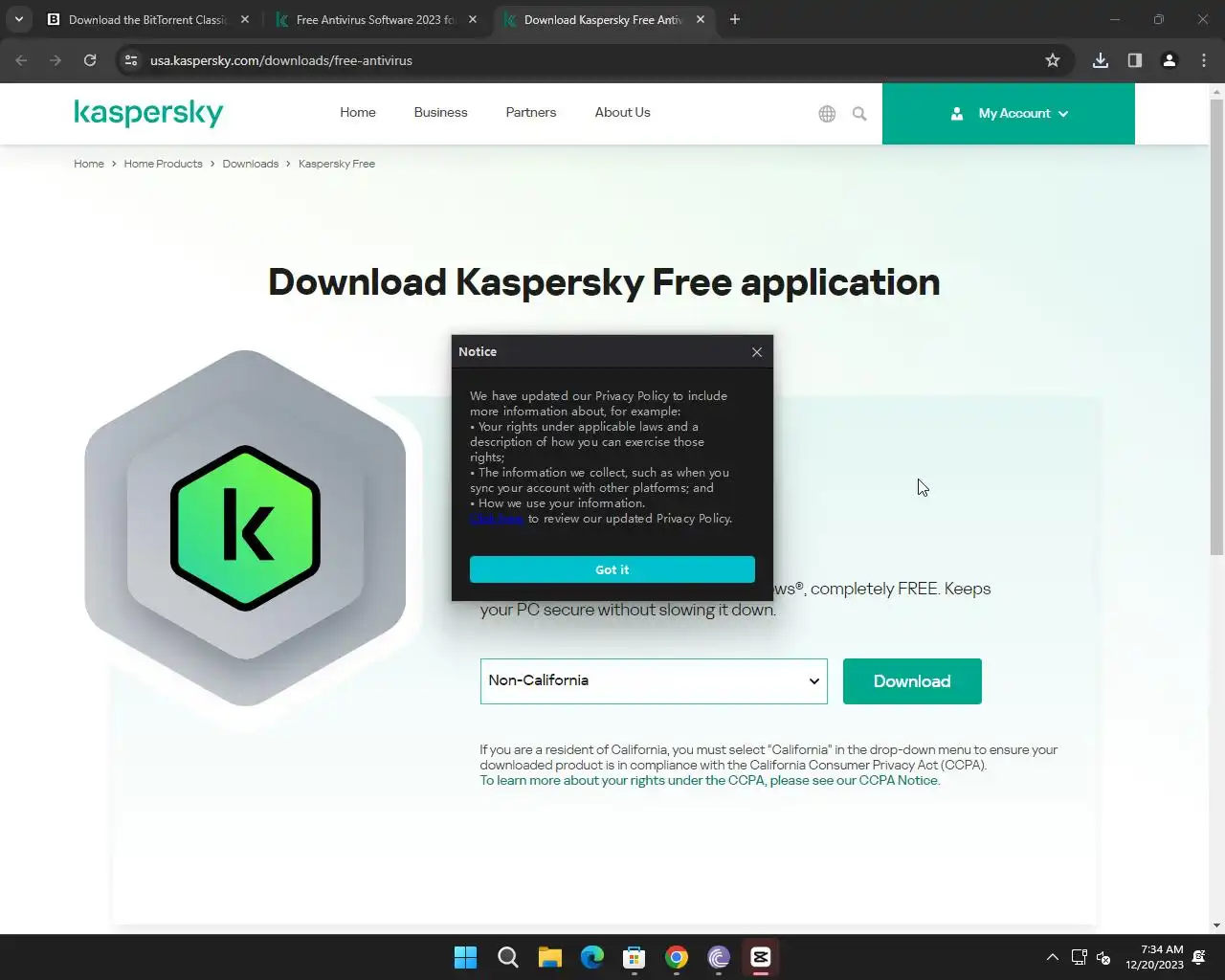Image resolution: width=1225 pixels, height=980 pixels.
Task: Close the Download Kaspersky Free Antivirus tab
Action: 701,19
